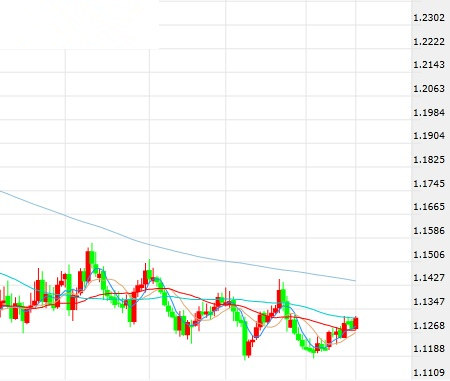Select the 1.1904 price level
This screenshot has width=450, height=381.
429,136
